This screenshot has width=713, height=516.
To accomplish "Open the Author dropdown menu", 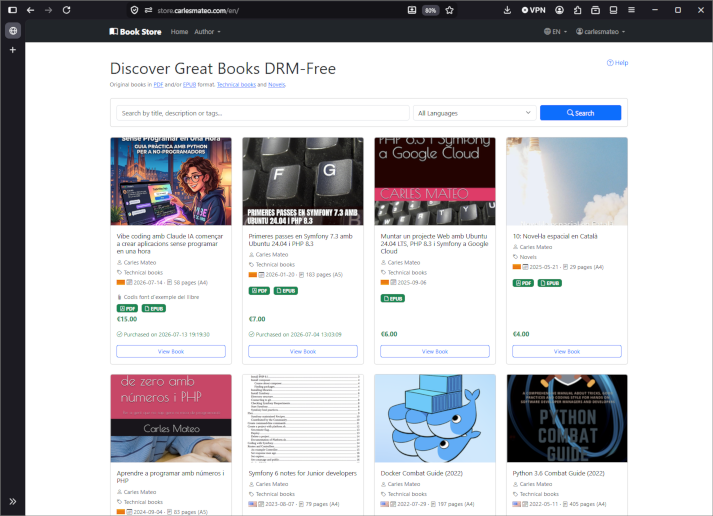I will pos(207,32).
